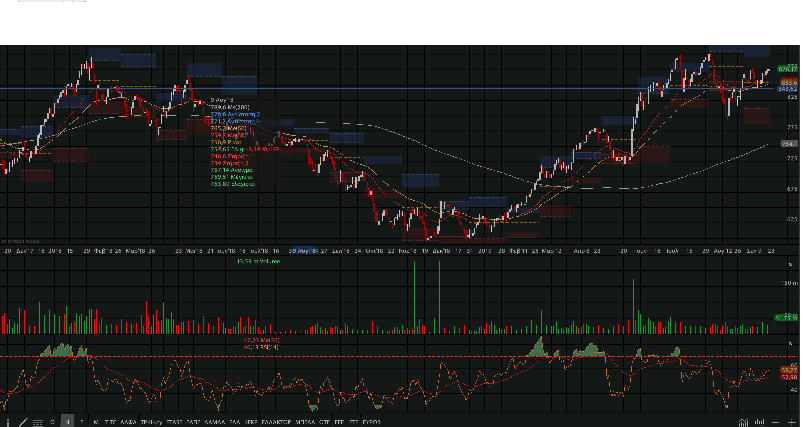Screen dimensions: 803x427
Task: Click the red dashed RSI threshold line
Action: point(399,356)
